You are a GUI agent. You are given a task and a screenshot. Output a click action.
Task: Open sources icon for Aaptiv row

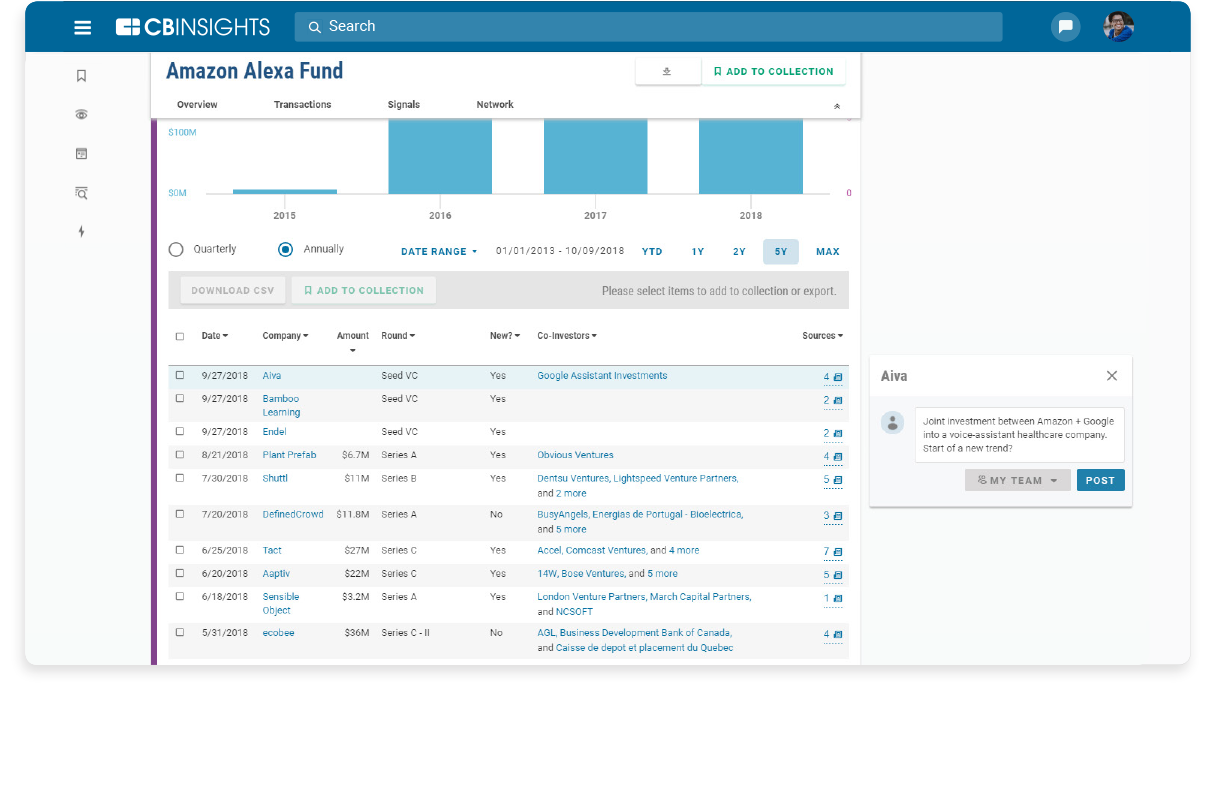[x=838, y=575]
